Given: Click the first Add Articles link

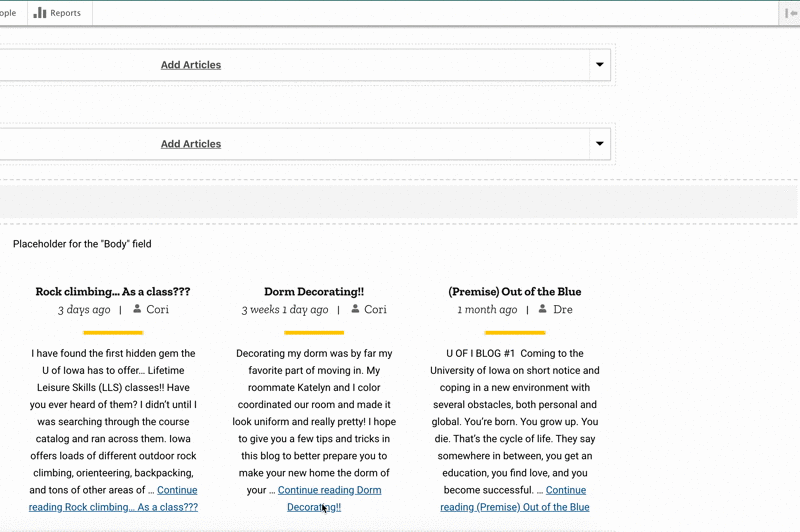Looking at the screenshot, I should click(x=191, y=65).
